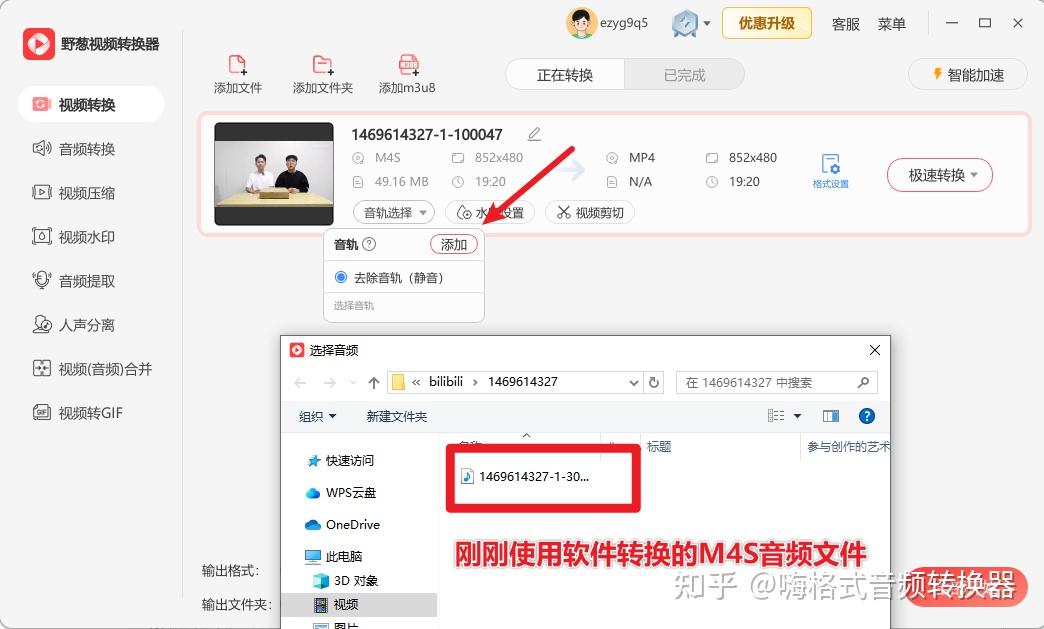1044x629 pixels.
Task: Open the recent locations dropdown arrow
Action: 354,383
